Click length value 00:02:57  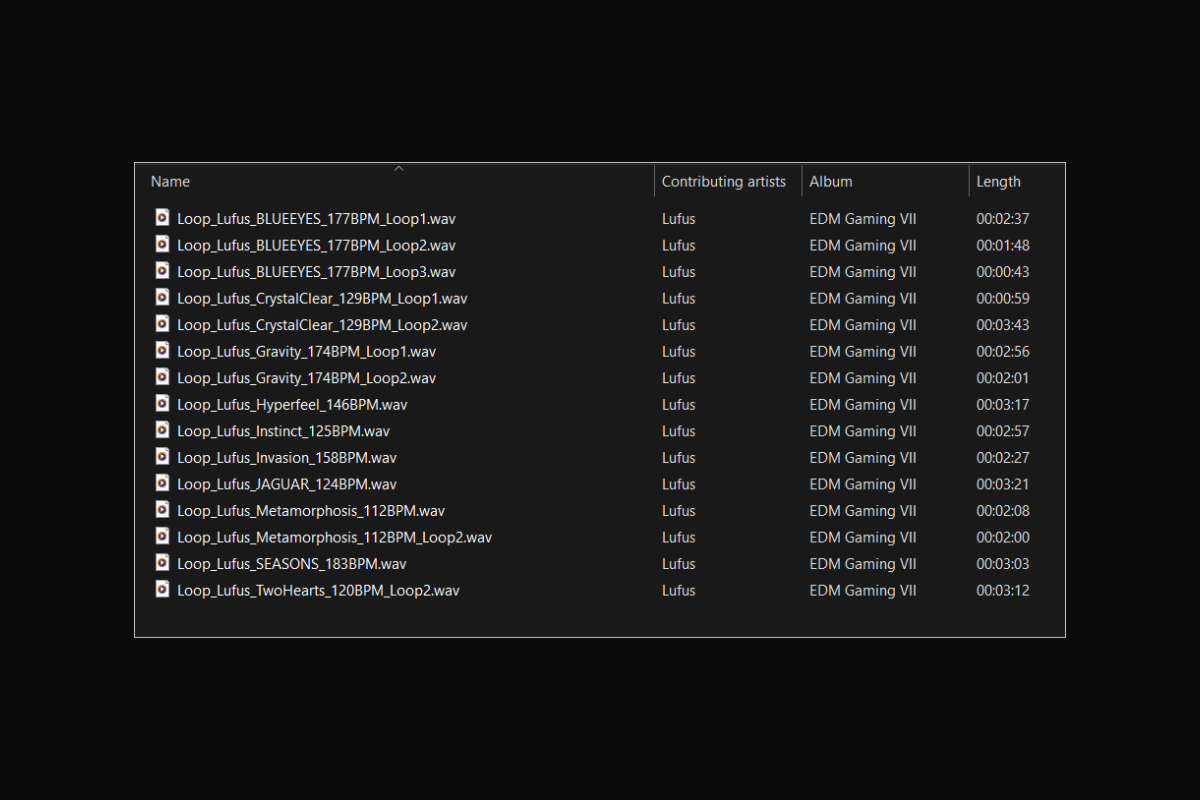[1003, 431]
